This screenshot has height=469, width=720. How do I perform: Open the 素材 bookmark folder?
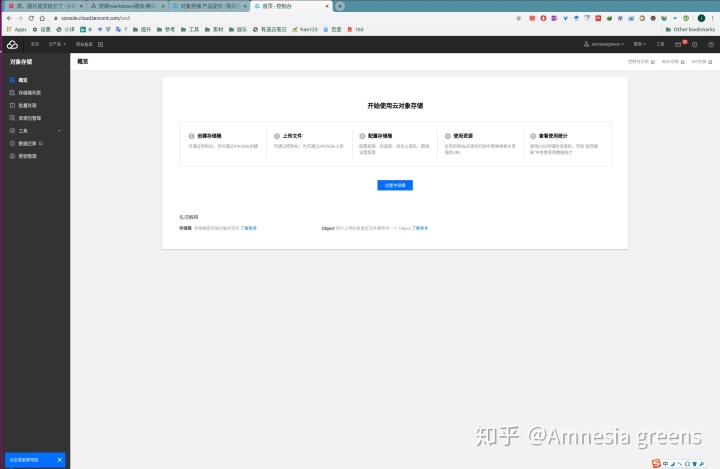click(214, 29)
